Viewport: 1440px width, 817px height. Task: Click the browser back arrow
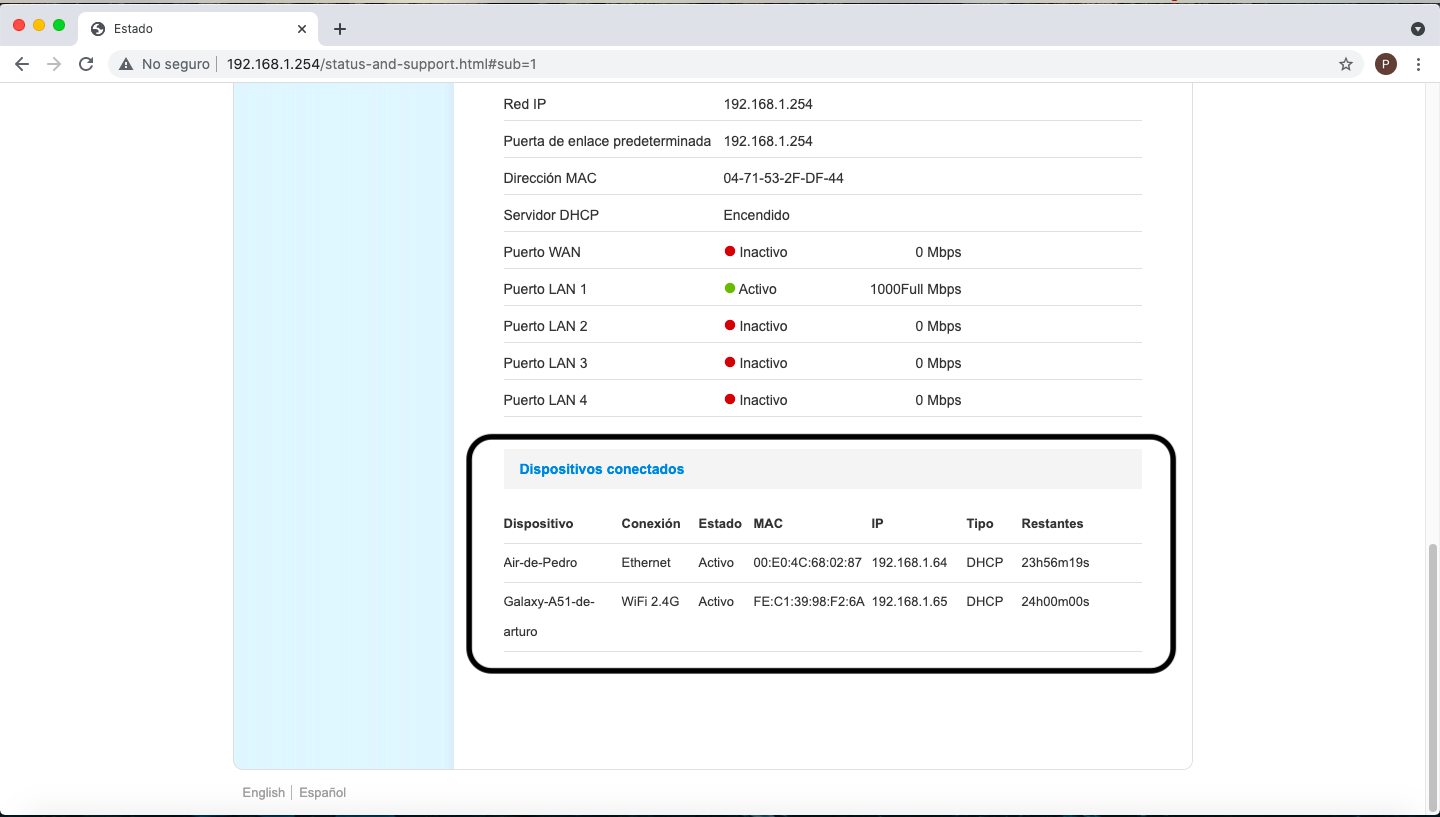click(x=22, y=64)
